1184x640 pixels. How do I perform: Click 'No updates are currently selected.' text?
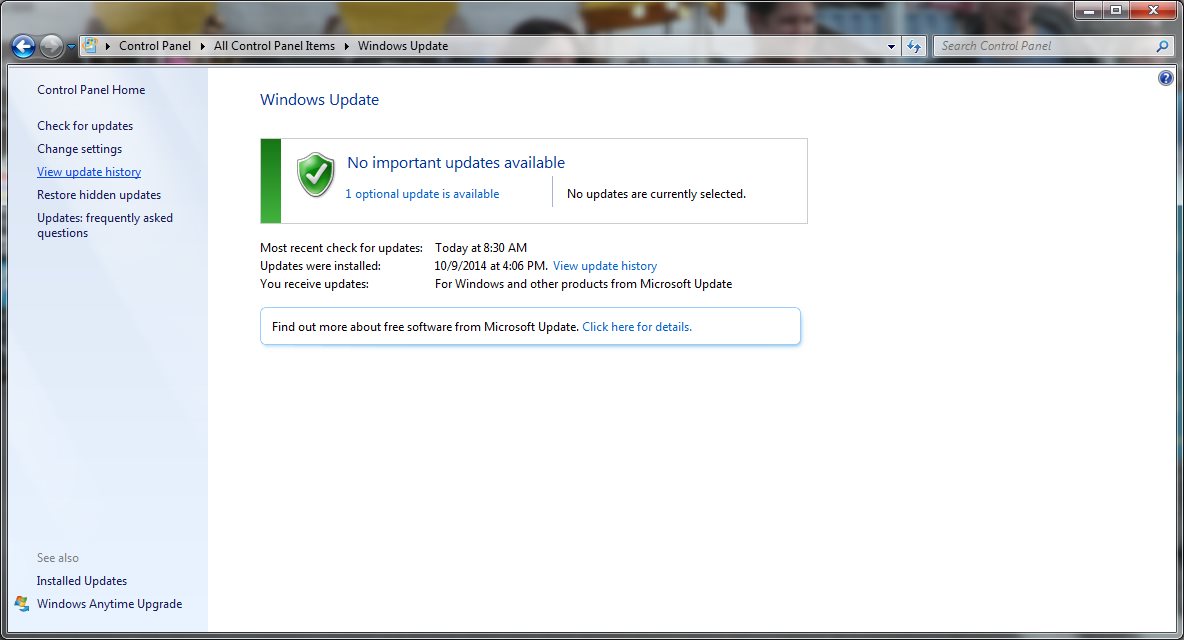coord(656,194)
